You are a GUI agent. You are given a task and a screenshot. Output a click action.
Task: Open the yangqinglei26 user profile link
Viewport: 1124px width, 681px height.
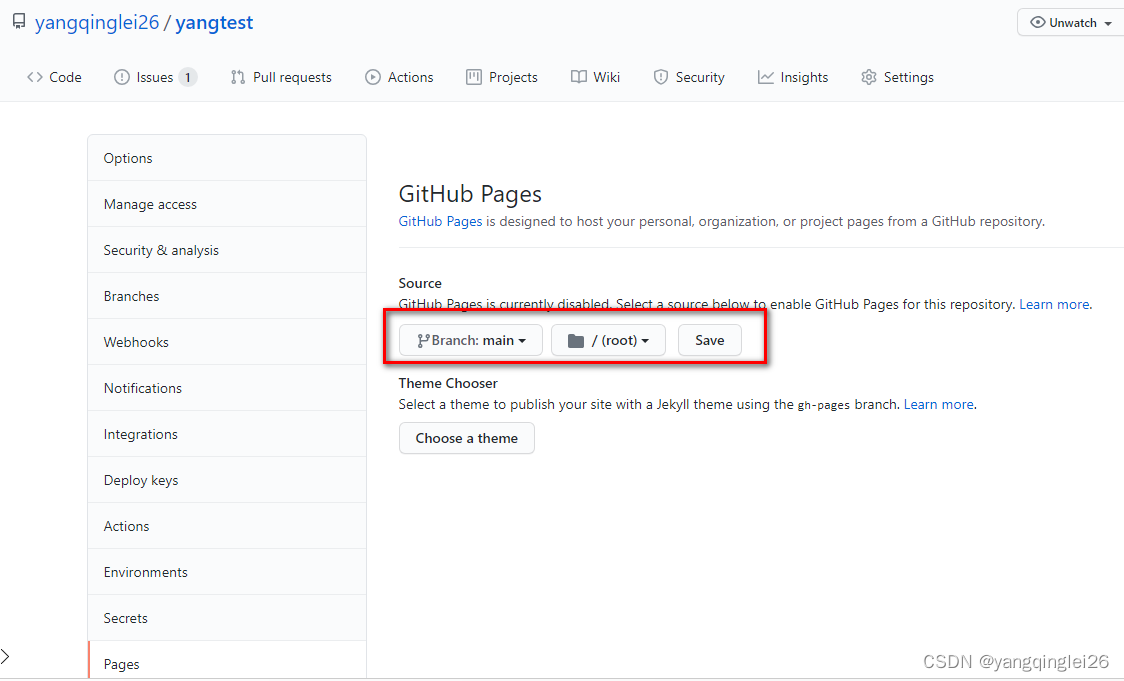[x=97, y=22]
